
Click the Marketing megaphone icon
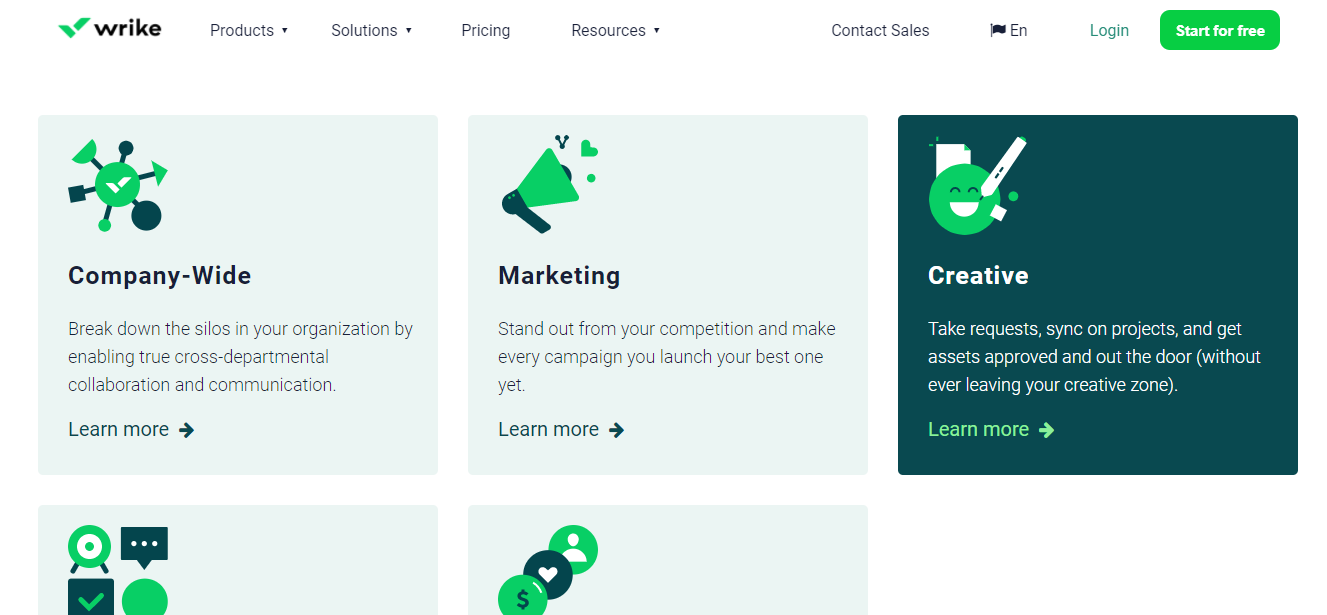tap(549, 185)
